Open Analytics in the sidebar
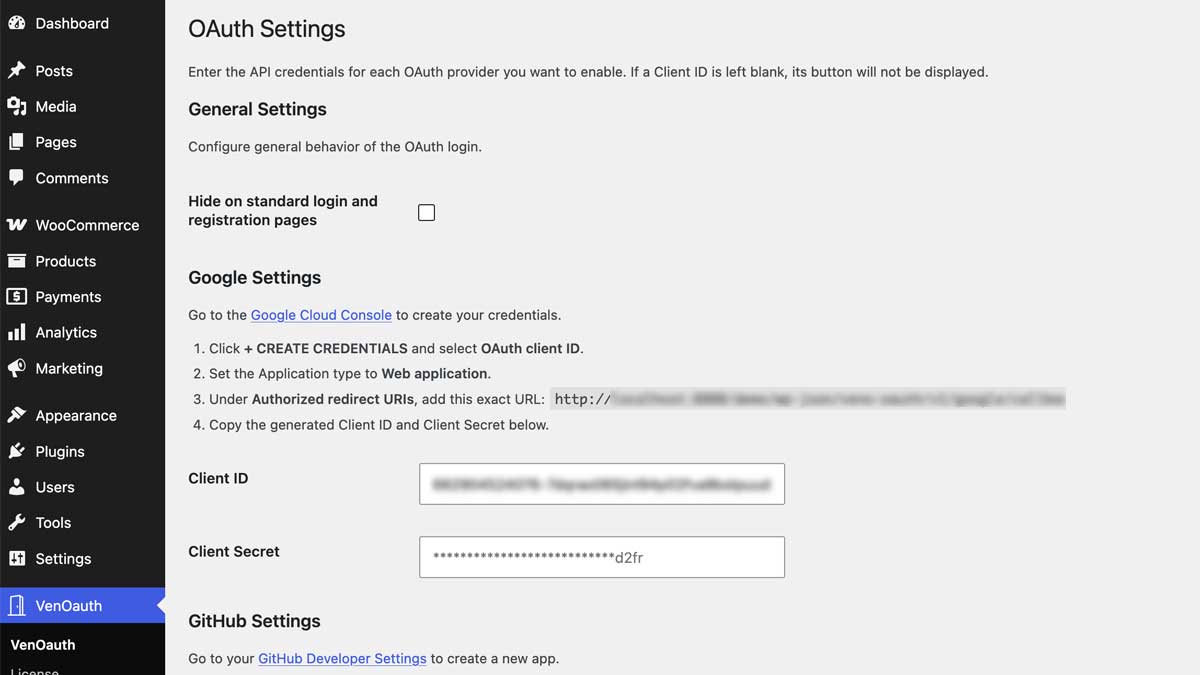Screen dimensions: 1200x675 (x=82, y=332)
